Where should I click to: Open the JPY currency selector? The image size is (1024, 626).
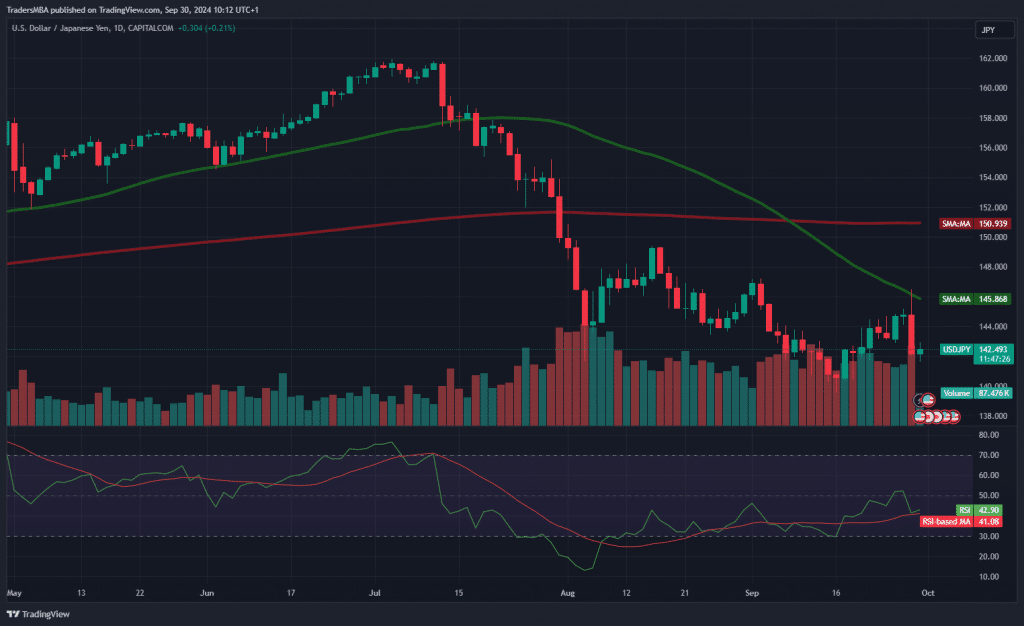pyautogui.click(x=987, y=30)
